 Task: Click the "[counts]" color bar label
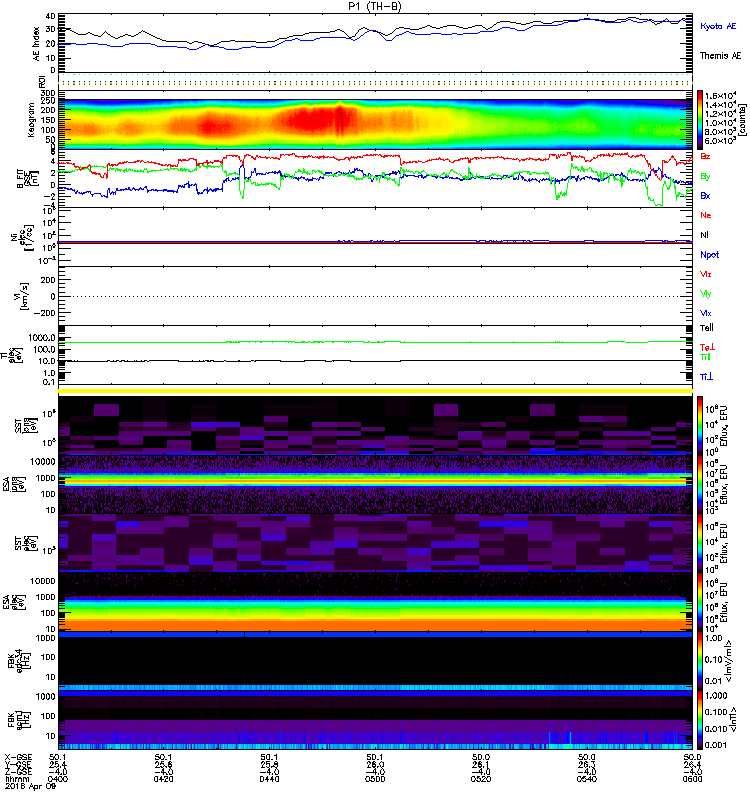tap(743, 121)
